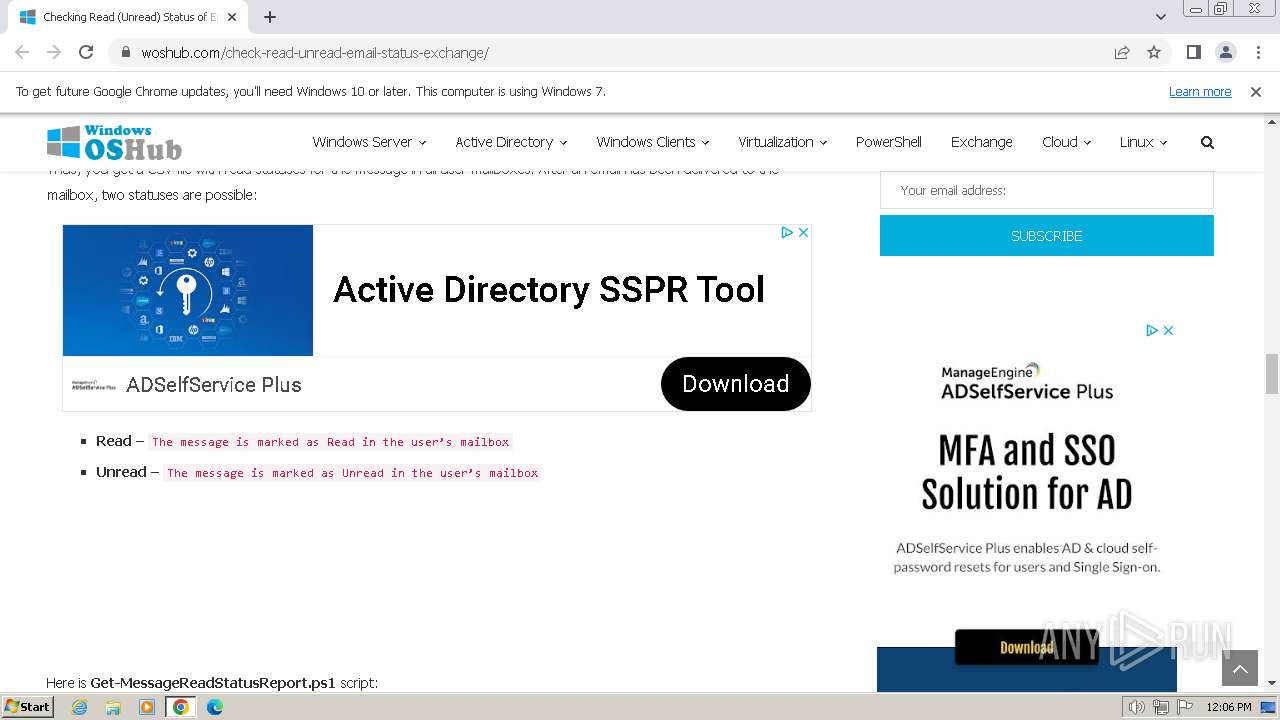Launch Internet Explorer from the taskbar
1280x720 pixels.
pos(79,707)
